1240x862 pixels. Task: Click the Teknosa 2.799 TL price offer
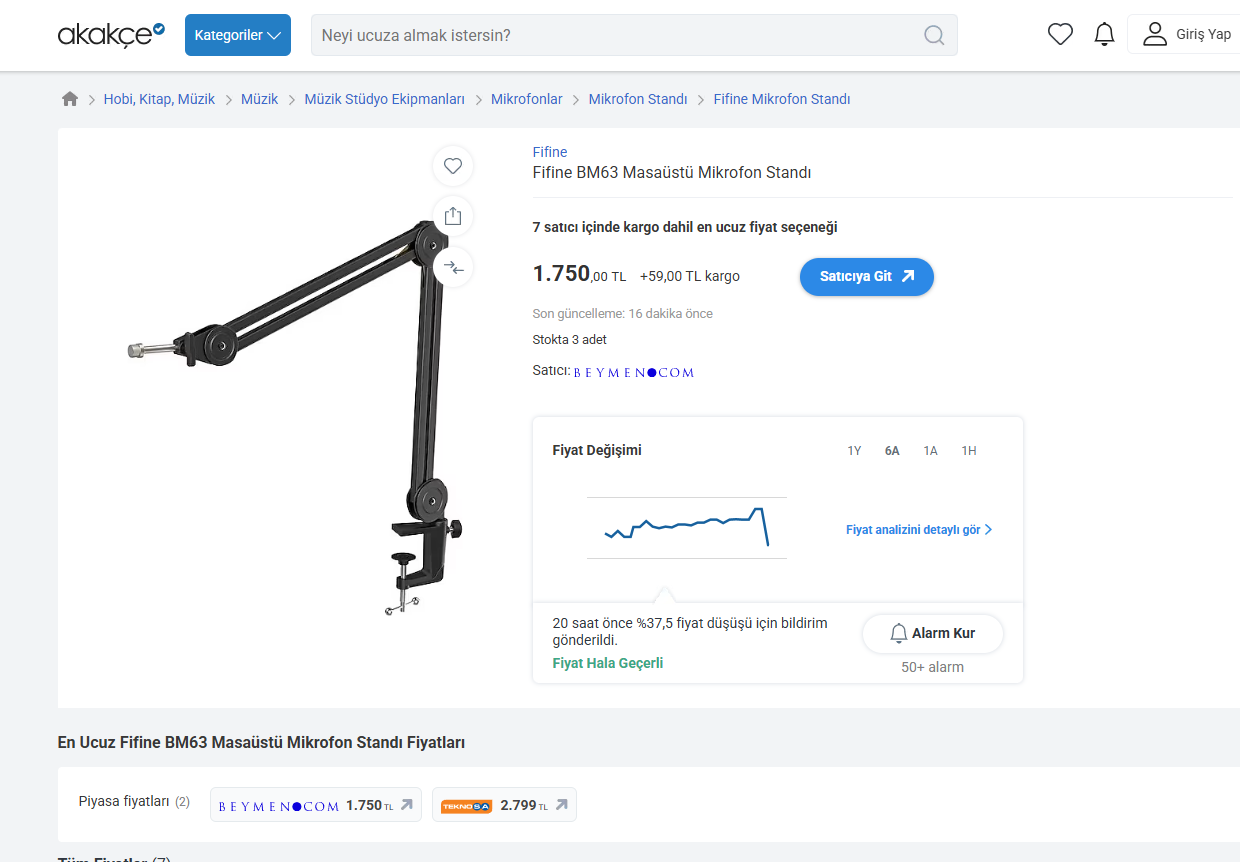click(x=504, y=805)
